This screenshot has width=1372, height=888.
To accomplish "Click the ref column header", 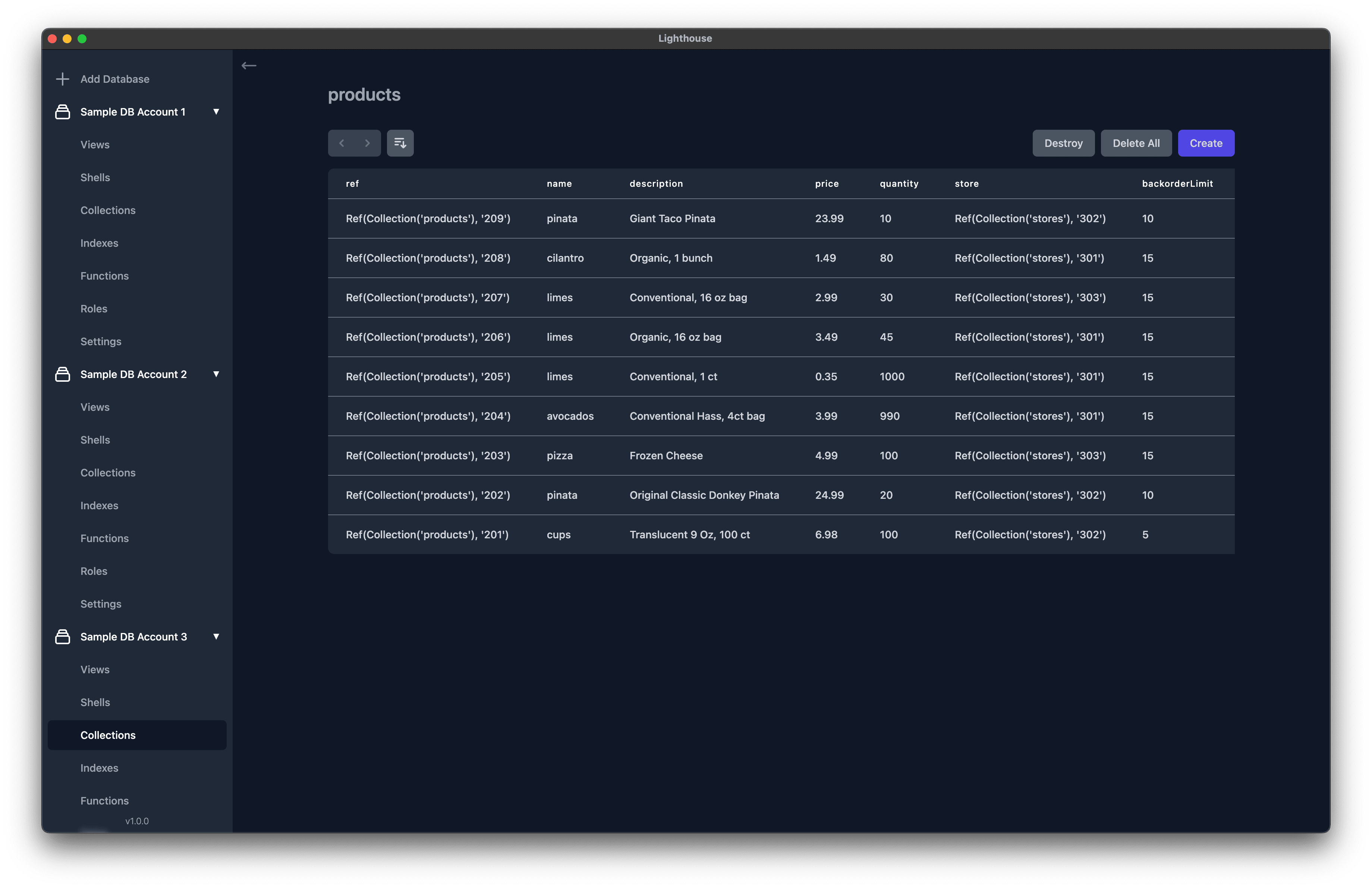I will (x=352, y=184).
